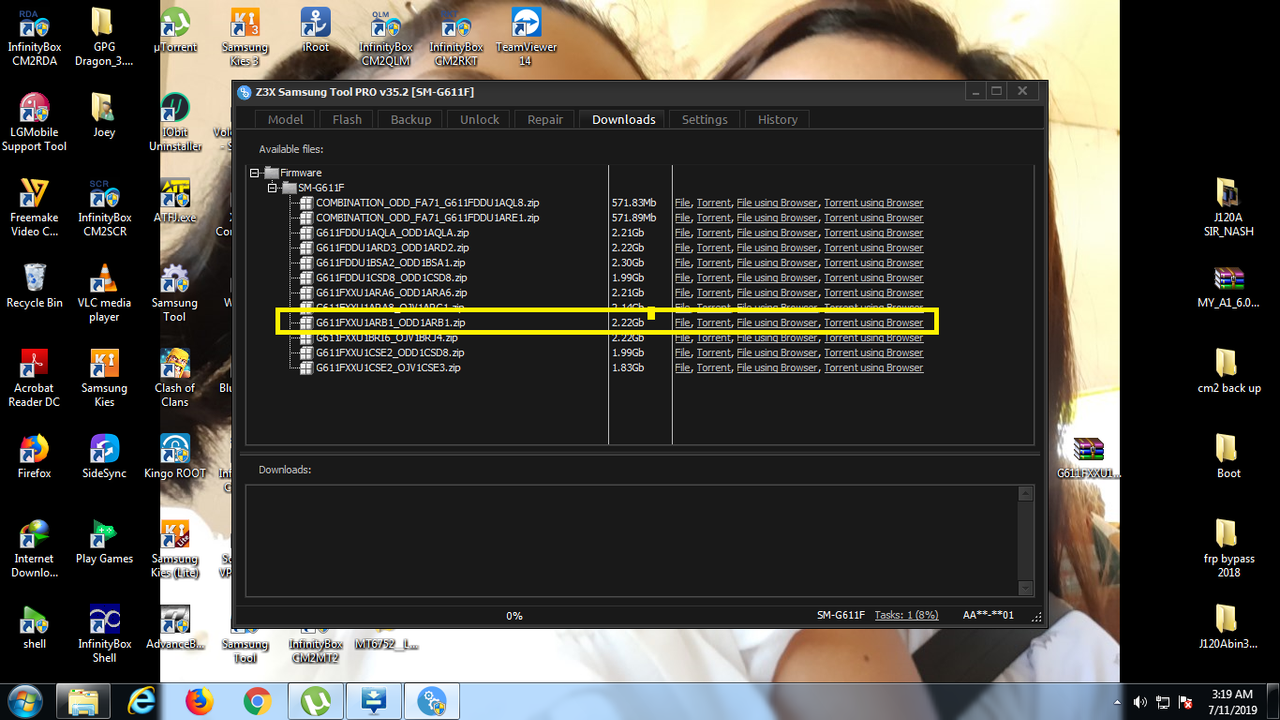Go to the Repair tab
This screenshot has height=720, width=1280.
click(545, 119)
